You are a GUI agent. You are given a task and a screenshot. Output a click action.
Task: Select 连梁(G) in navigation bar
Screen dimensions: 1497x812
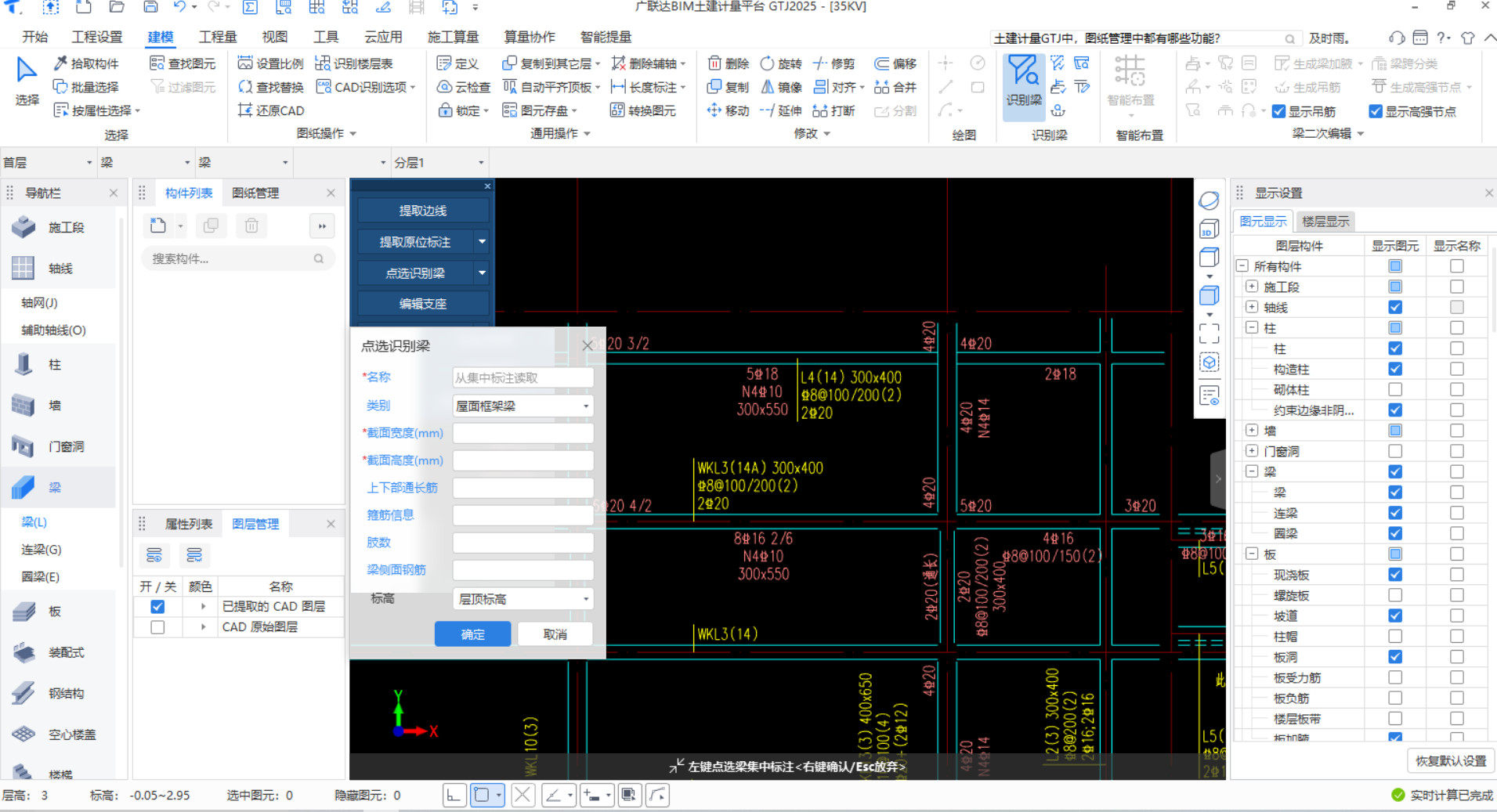click(x=42, y=550)
